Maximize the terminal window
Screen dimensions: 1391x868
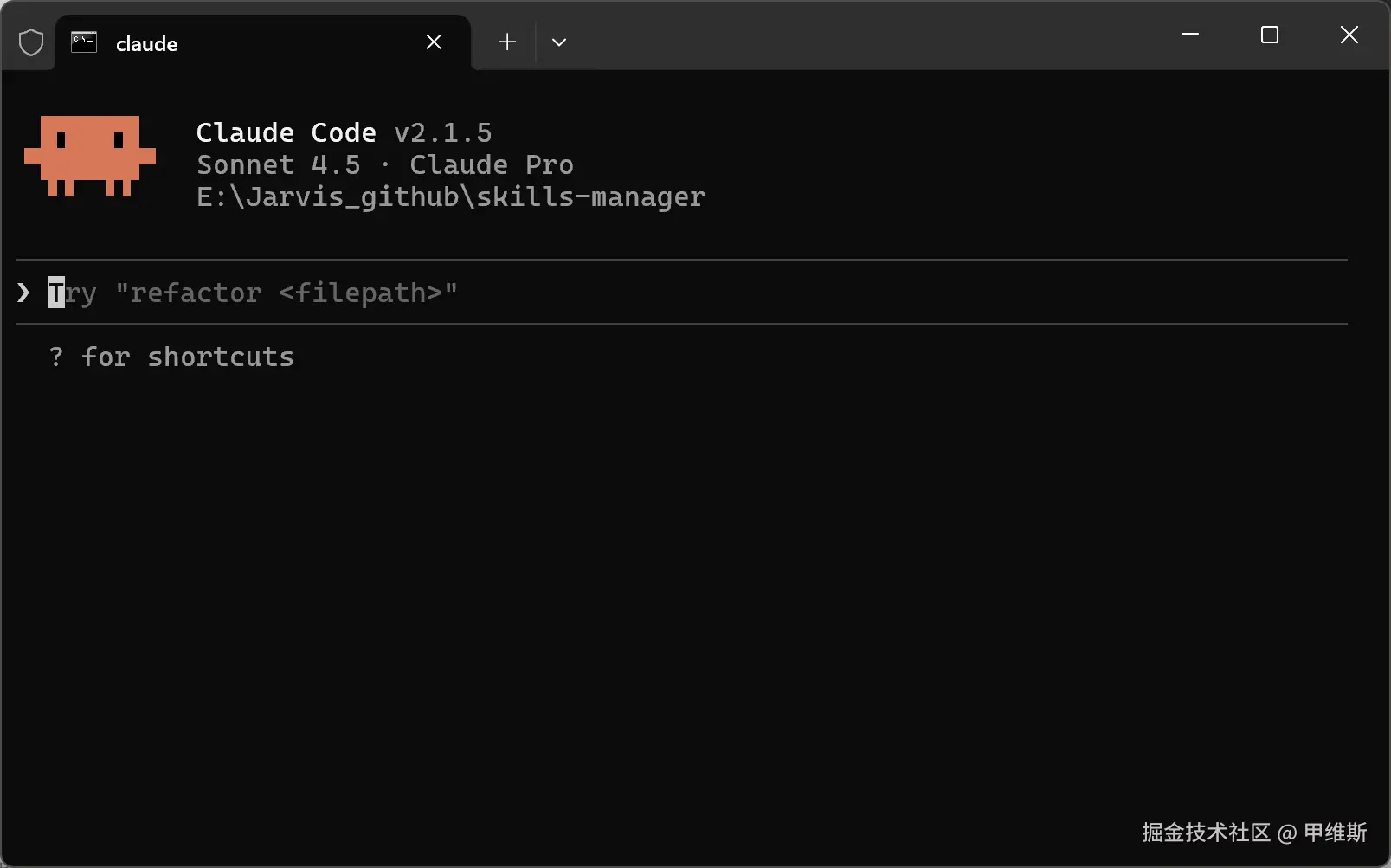click(x=1270, y=35)
